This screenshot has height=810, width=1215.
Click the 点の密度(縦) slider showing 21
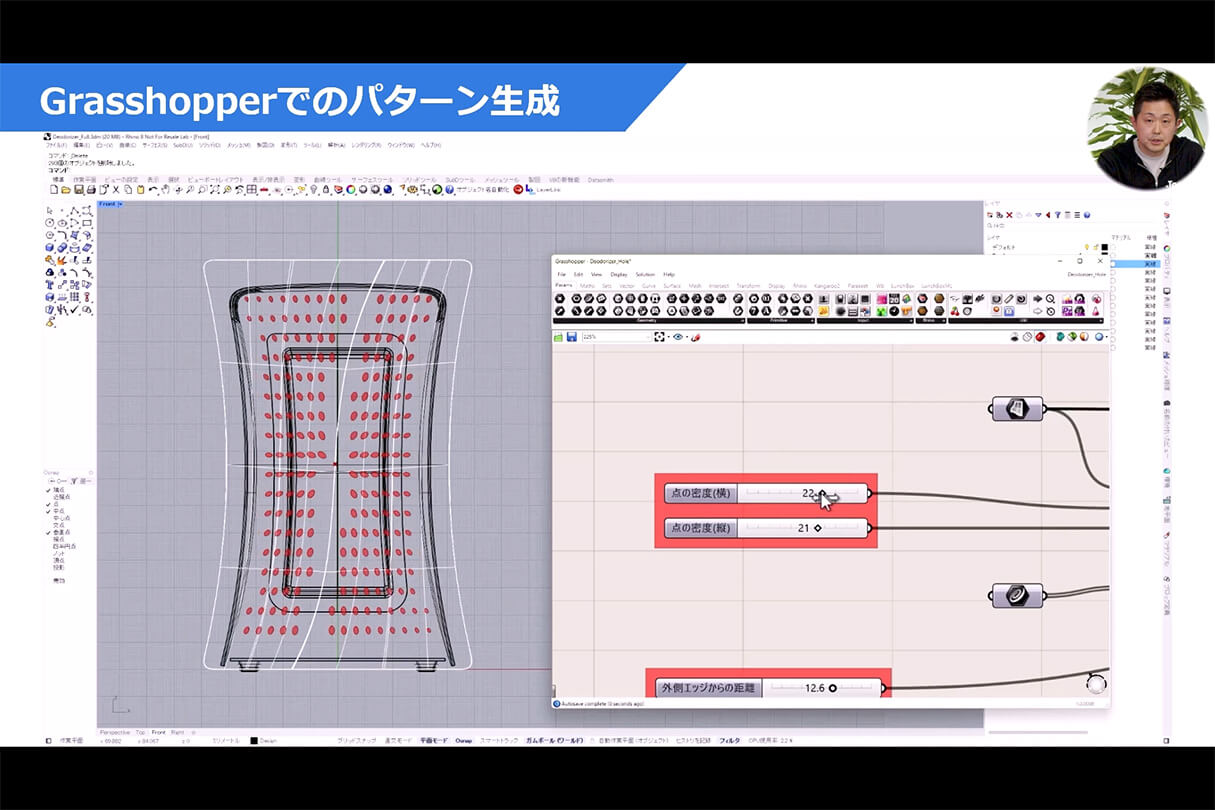pos(766,528)
